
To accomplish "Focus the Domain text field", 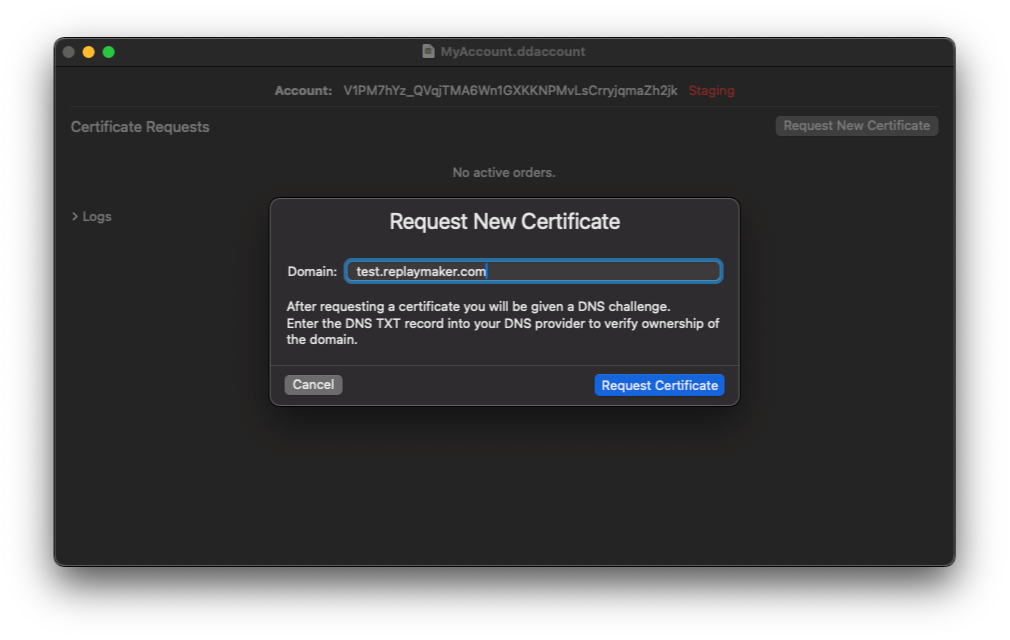I will (x=533, y=271).
